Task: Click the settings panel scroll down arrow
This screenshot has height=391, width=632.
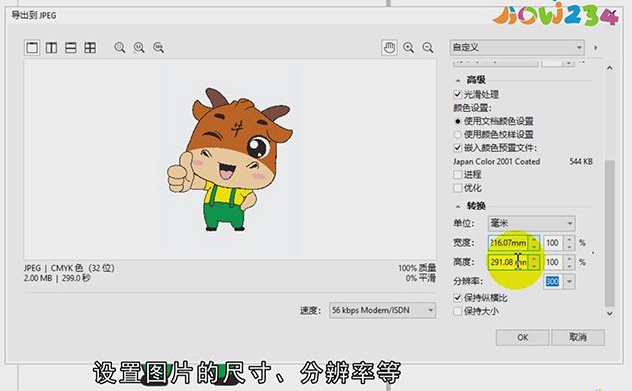Action: point(610,313)
